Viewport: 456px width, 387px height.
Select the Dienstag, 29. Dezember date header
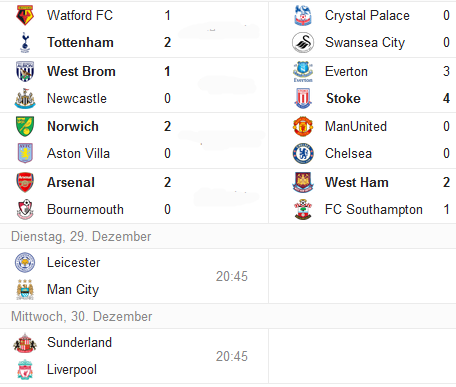tap(81, 236)
